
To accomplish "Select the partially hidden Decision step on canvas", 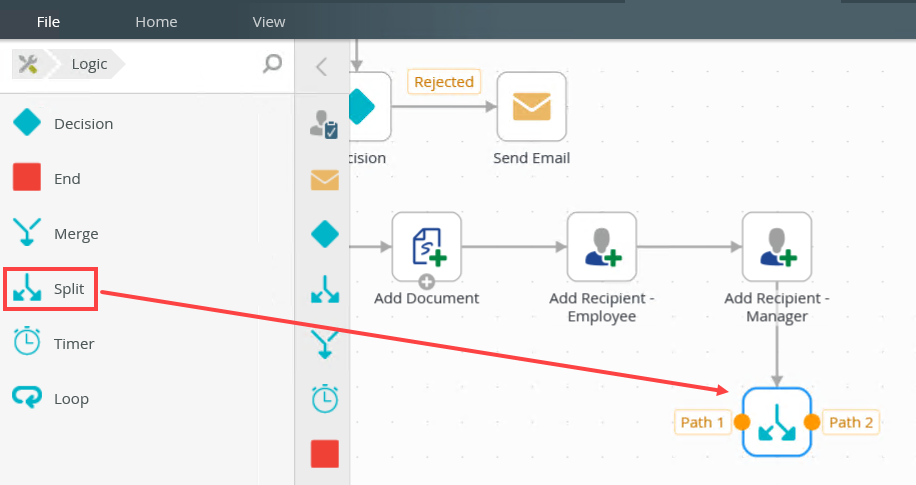I will [x=370, y=106].
